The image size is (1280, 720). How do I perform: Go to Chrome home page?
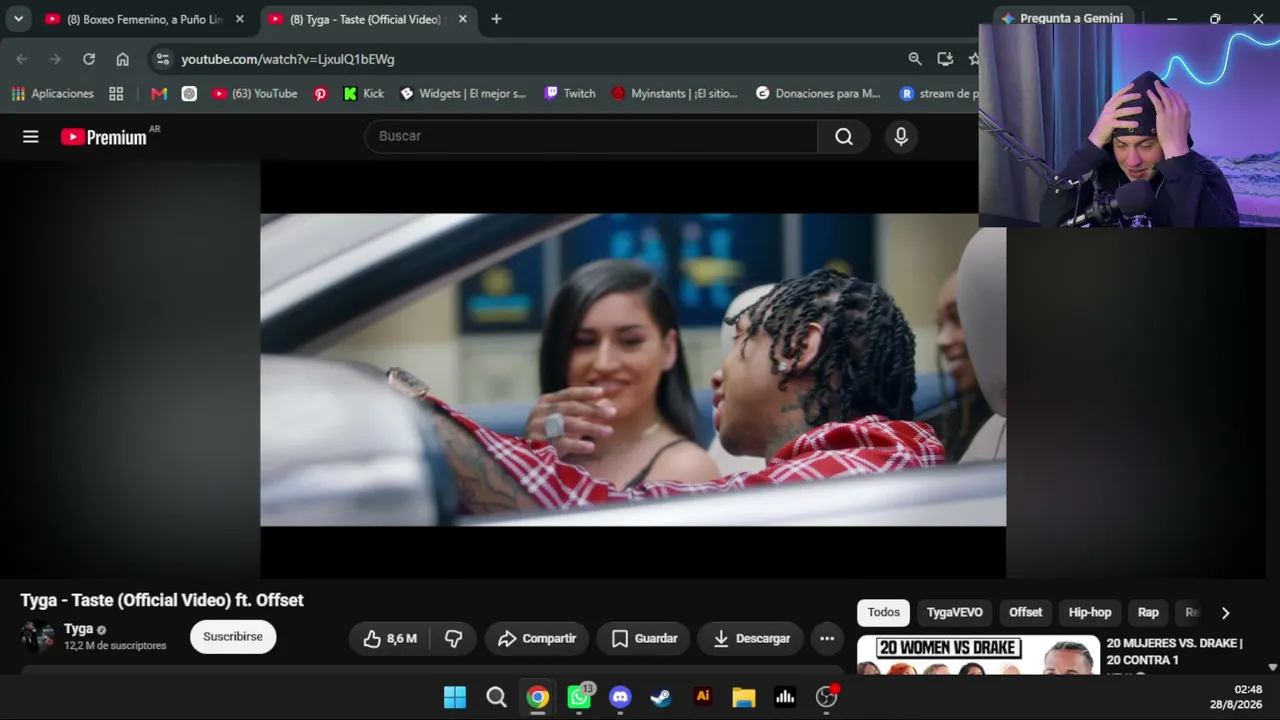pos(122,59)
